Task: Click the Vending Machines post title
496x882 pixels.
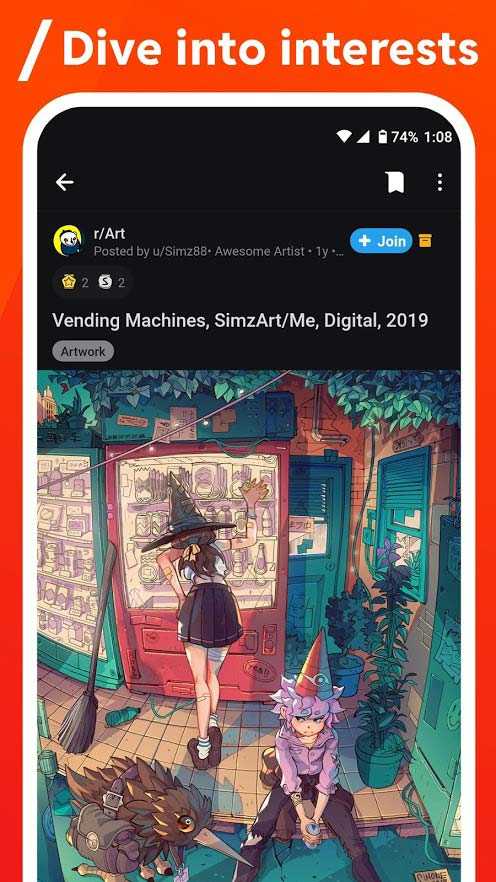Action: tap(240, 320)
